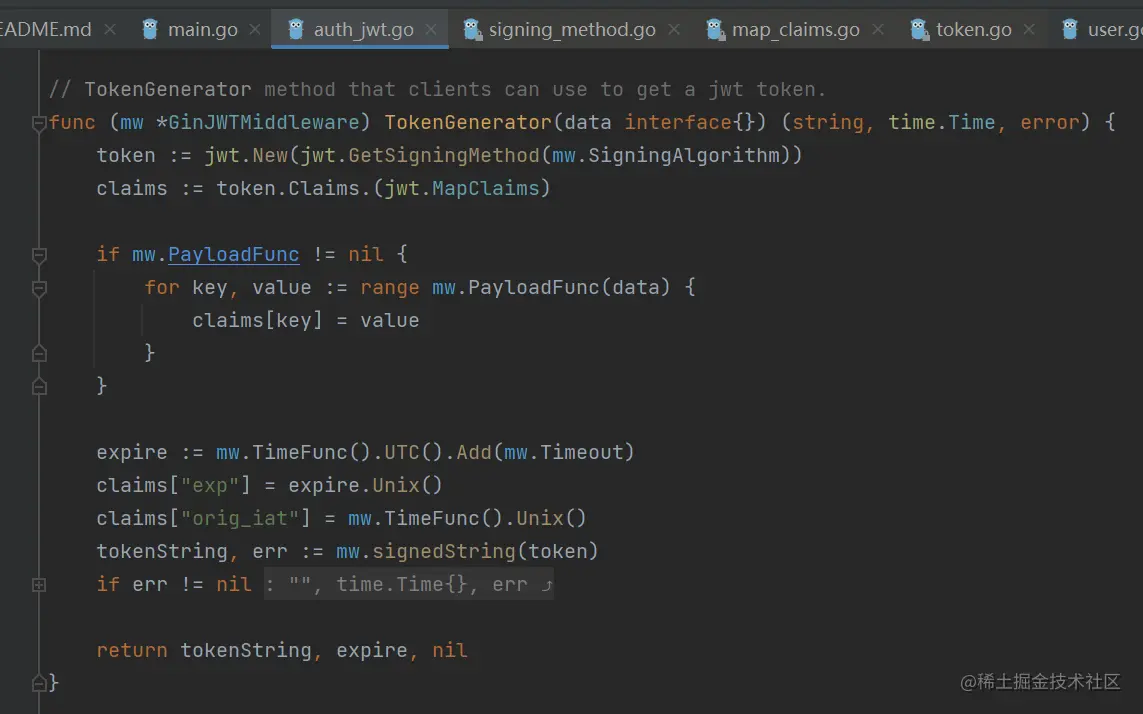Switch to the map_claims.go tab
Image resolution: width=1143 pixels, height=714 pixels.
795,30
